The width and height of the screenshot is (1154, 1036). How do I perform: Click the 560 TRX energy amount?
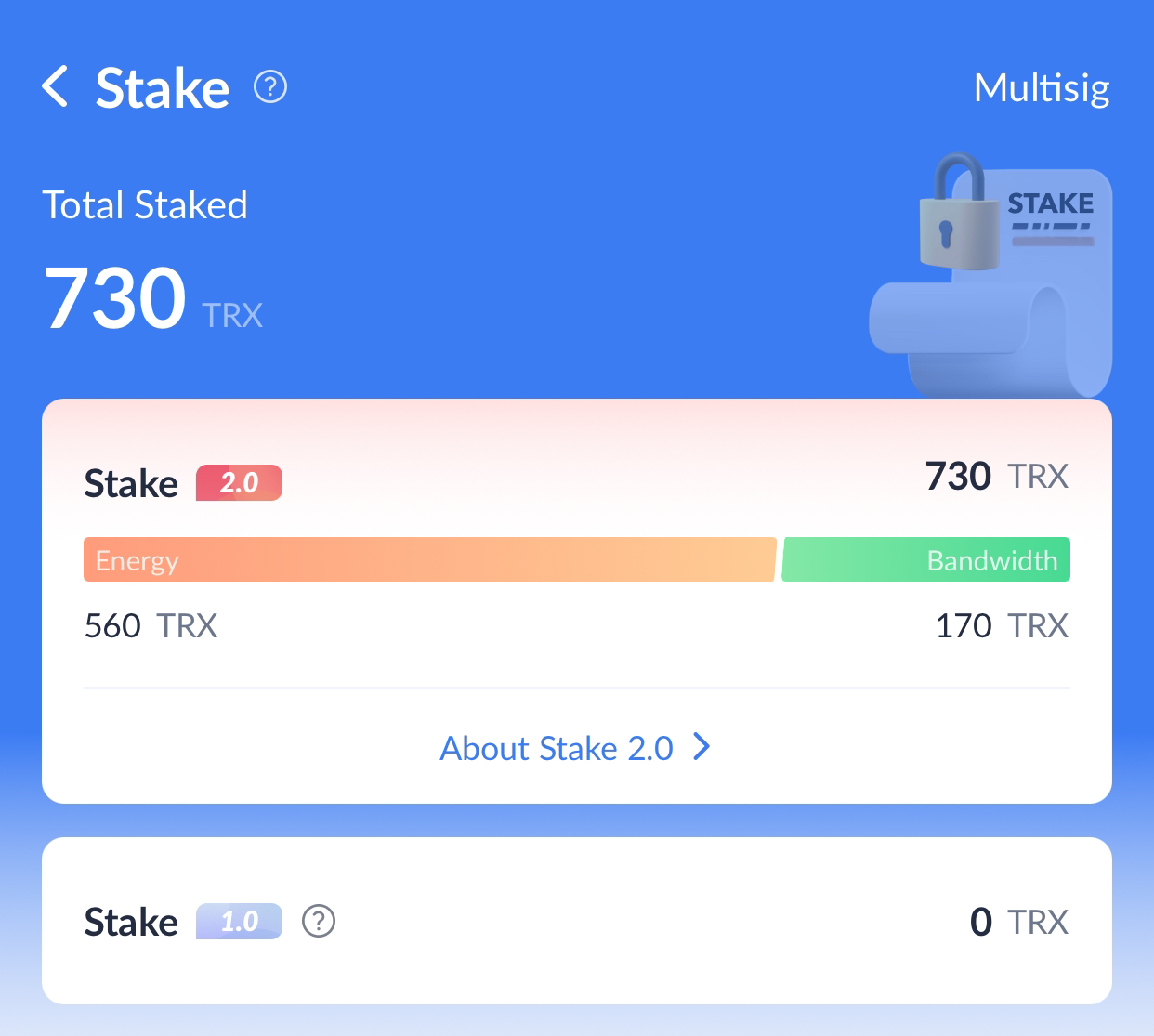151,625
